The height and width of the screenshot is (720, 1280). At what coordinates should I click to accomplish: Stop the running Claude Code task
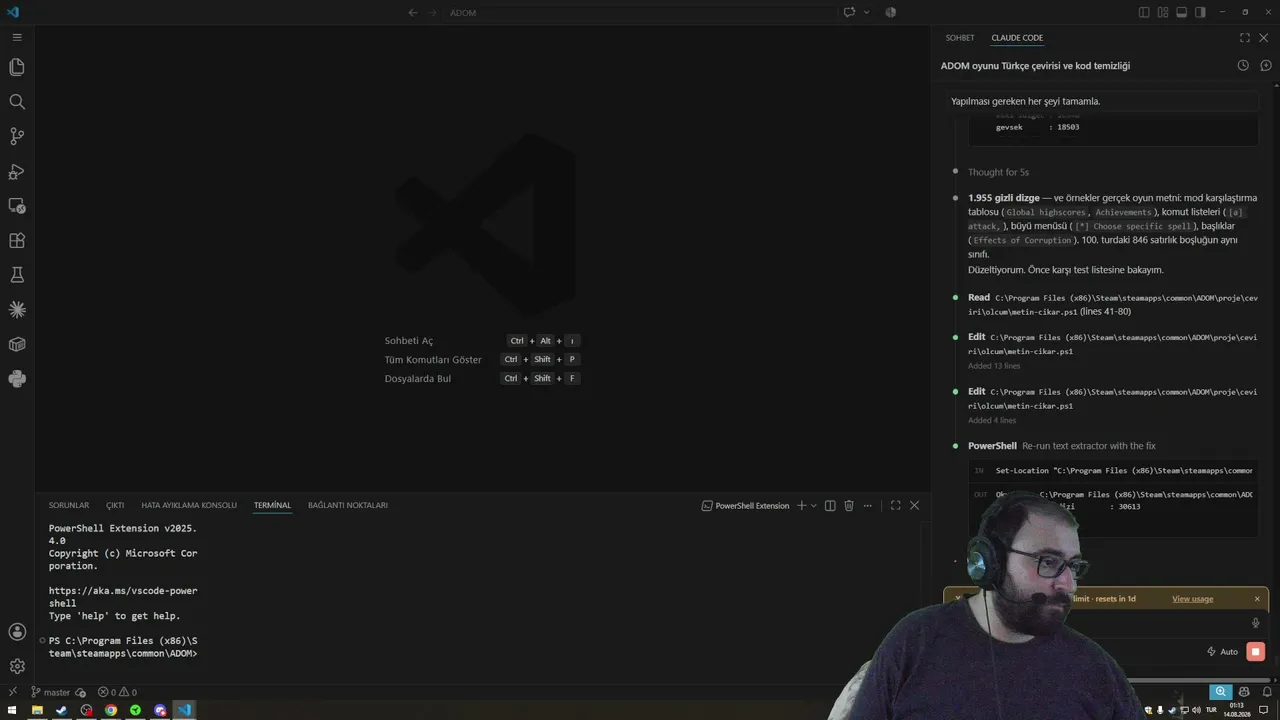1256,652
